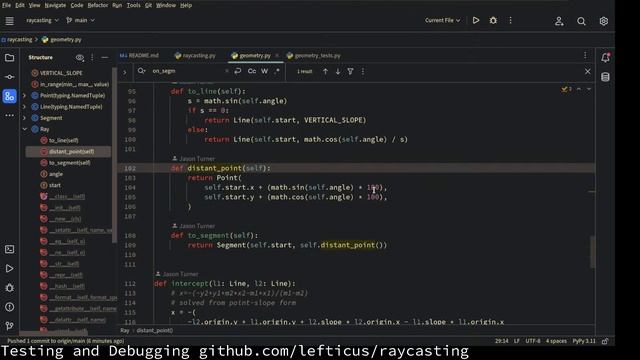Debug the current file
The width and height of the screenshot is (640, 360).
tap(493, 20)
